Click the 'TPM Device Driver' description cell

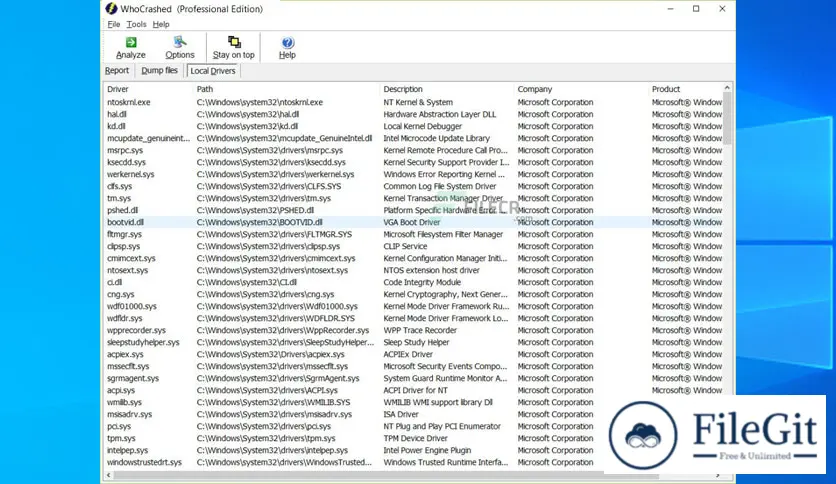click(x=415, y=438)
